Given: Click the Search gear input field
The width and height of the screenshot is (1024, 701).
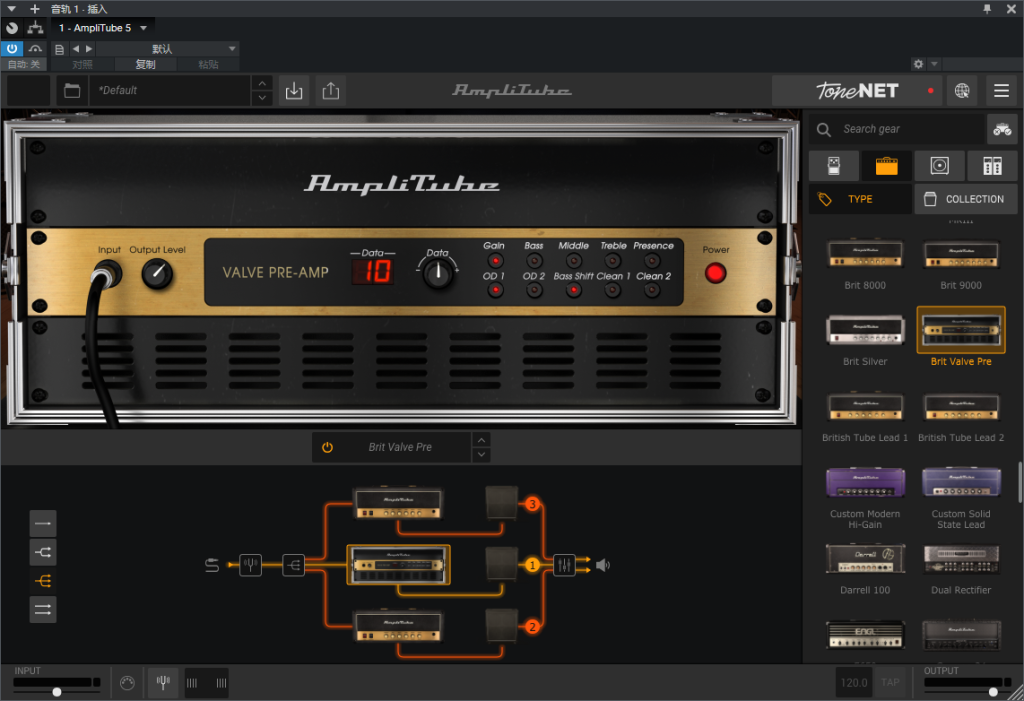Looking at the screenshot, I should tap(897, 129).
